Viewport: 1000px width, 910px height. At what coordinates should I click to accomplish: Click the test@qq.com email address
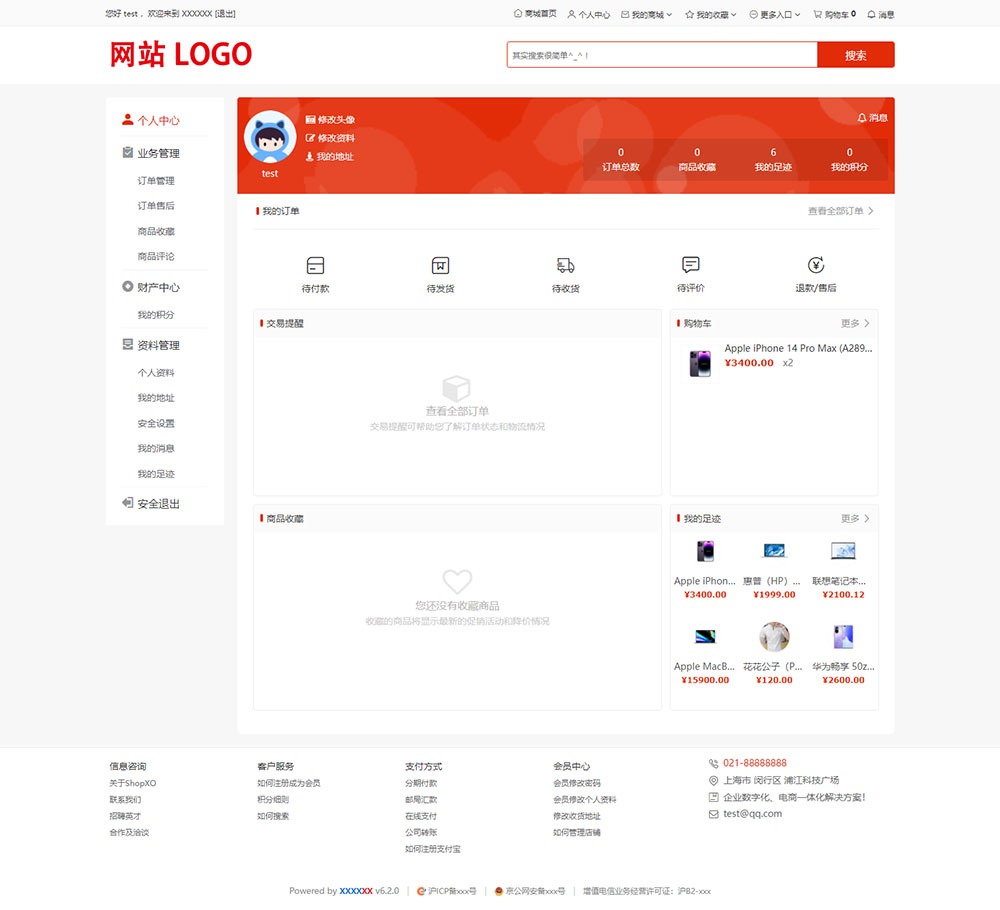752,814
